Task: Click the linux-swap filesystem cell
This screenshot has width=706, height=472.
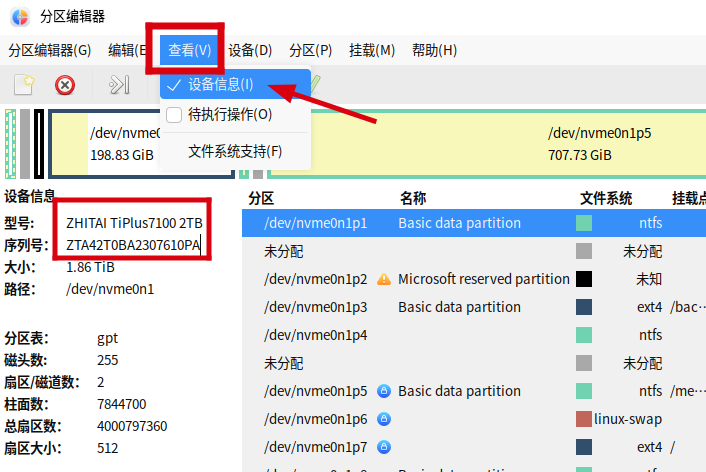Action: pyautogui.click(x=628, y=419)
